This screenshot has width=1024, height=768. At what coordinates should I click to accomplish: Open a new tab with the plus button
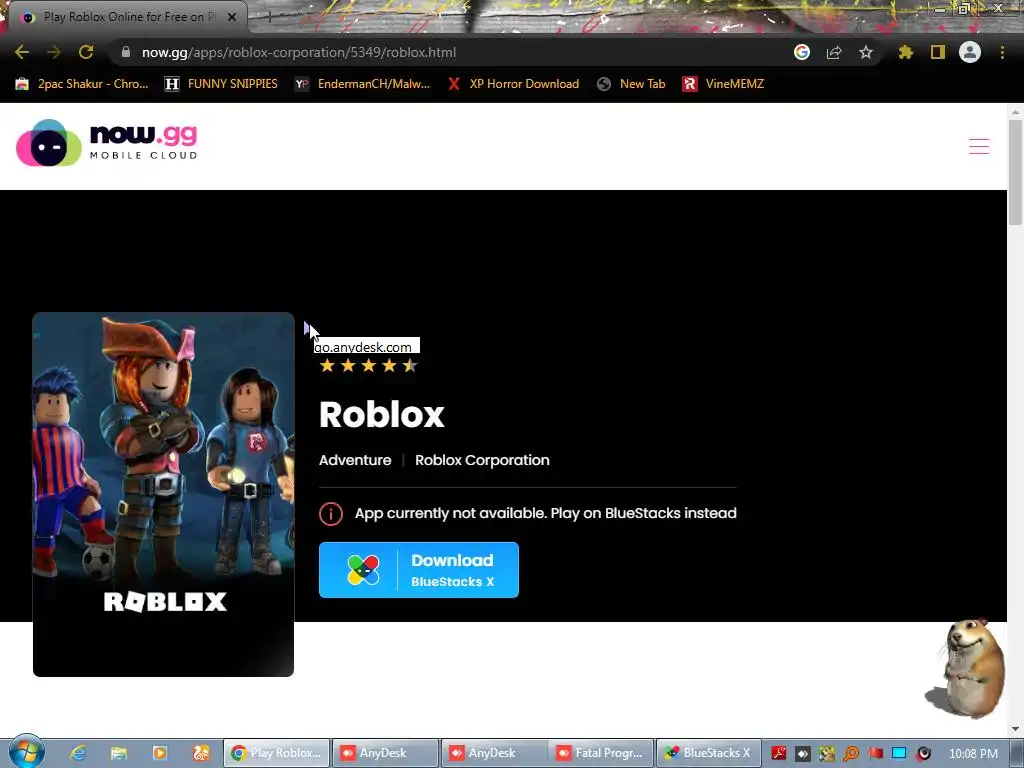pos(269,18)
